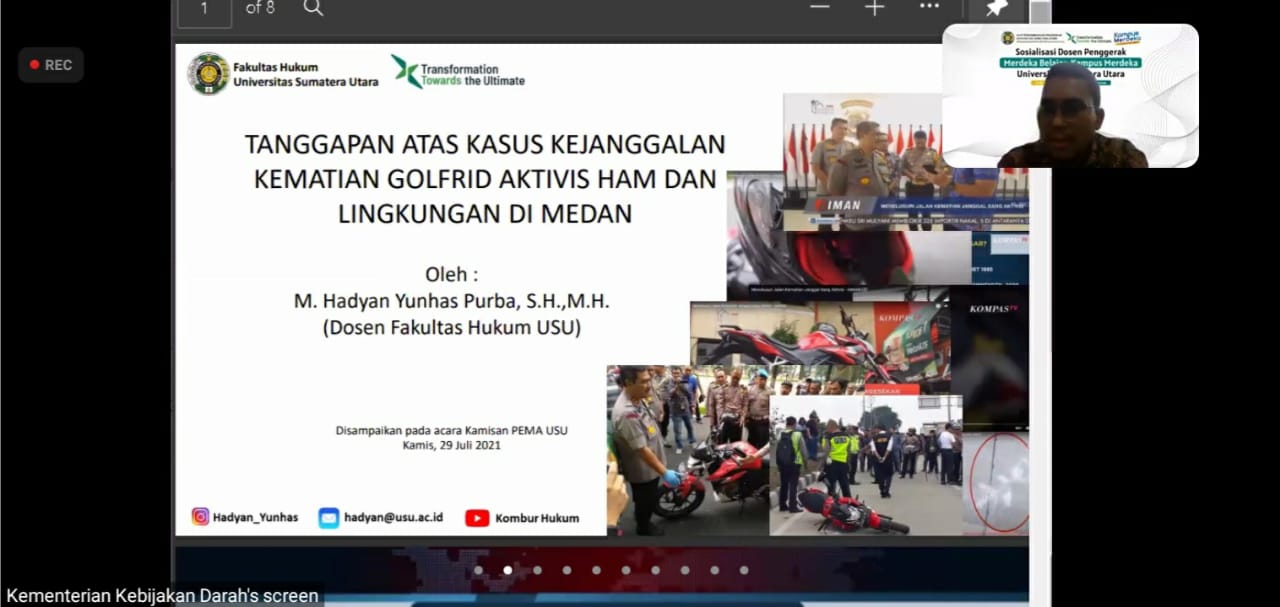
Task: Select the highlighted second carousel dot
Action: 507,570
